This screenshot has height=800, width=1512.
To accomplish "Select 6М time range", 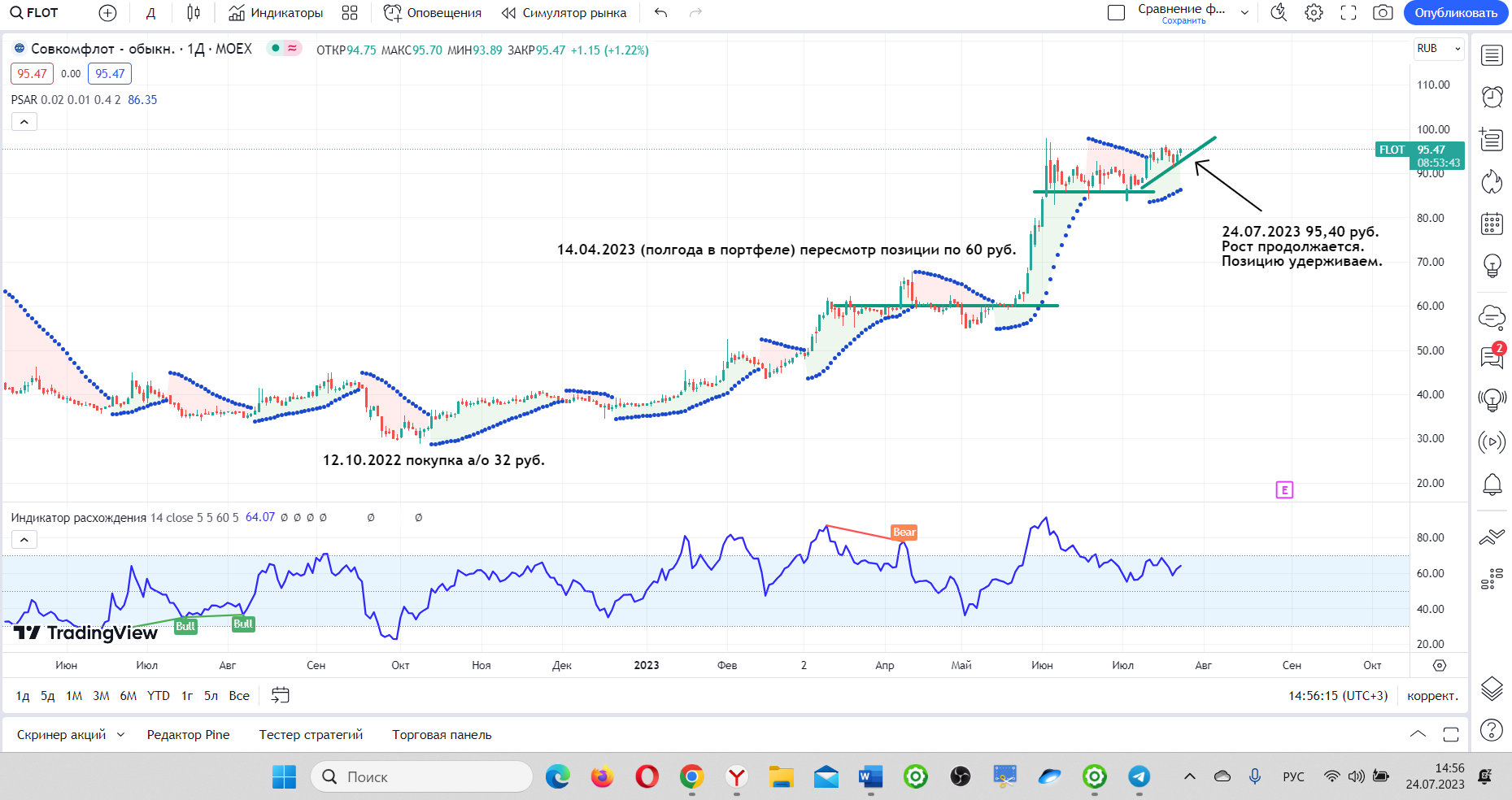I will [129, 696].
